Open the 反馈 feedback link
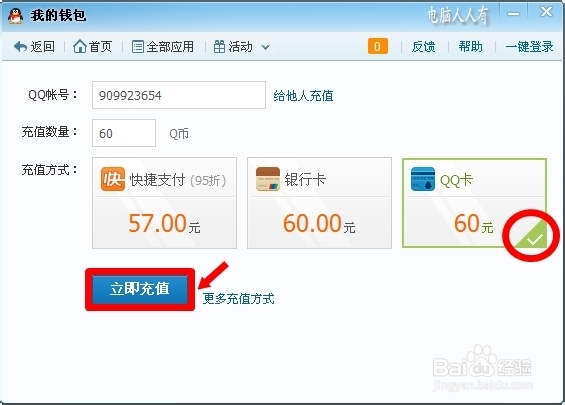This screenshot has height=405, width=565. (423, 47)
